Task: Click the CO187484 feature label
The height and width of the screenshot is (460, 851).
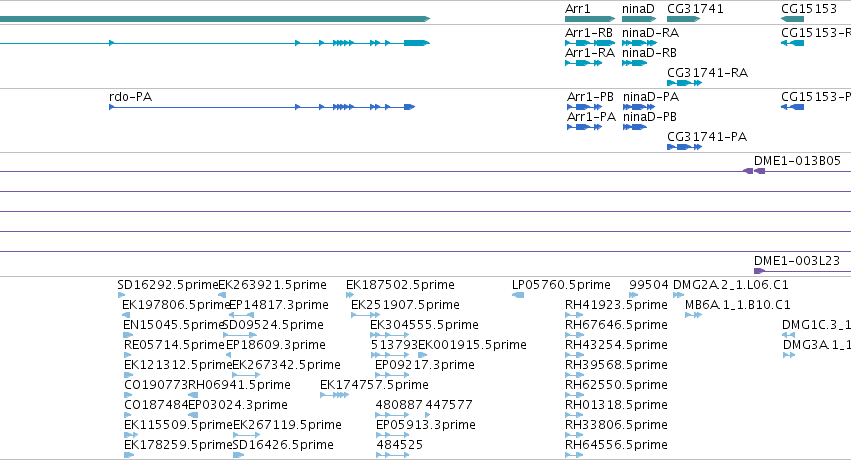Action: point(156,405)
